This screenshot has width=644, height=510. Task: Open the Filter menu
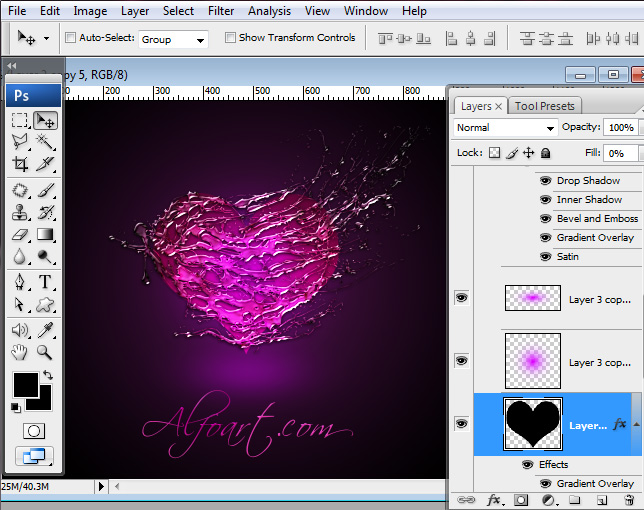pos(221,11)
